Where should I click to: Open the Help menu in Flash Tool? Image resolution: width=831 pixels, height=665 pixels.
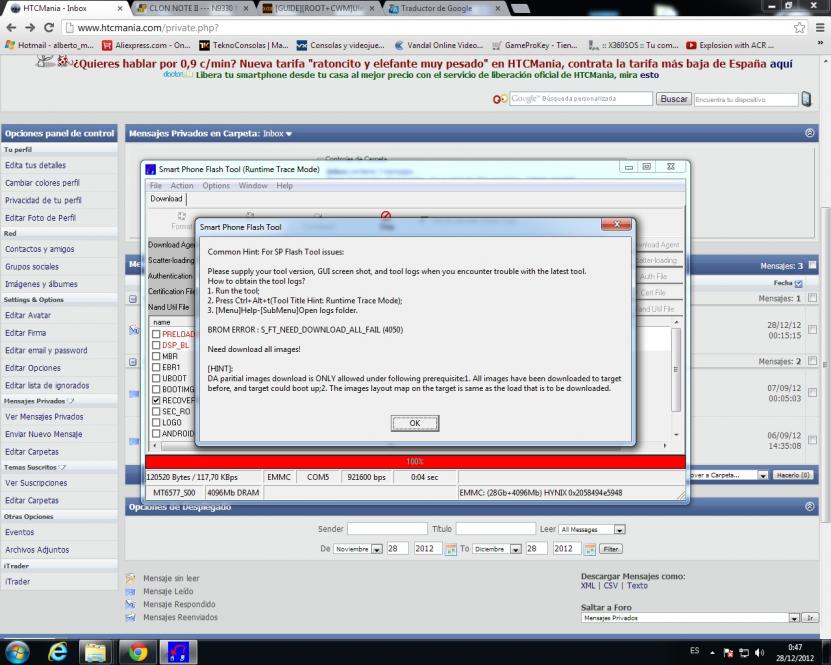[x=284, y=185]
